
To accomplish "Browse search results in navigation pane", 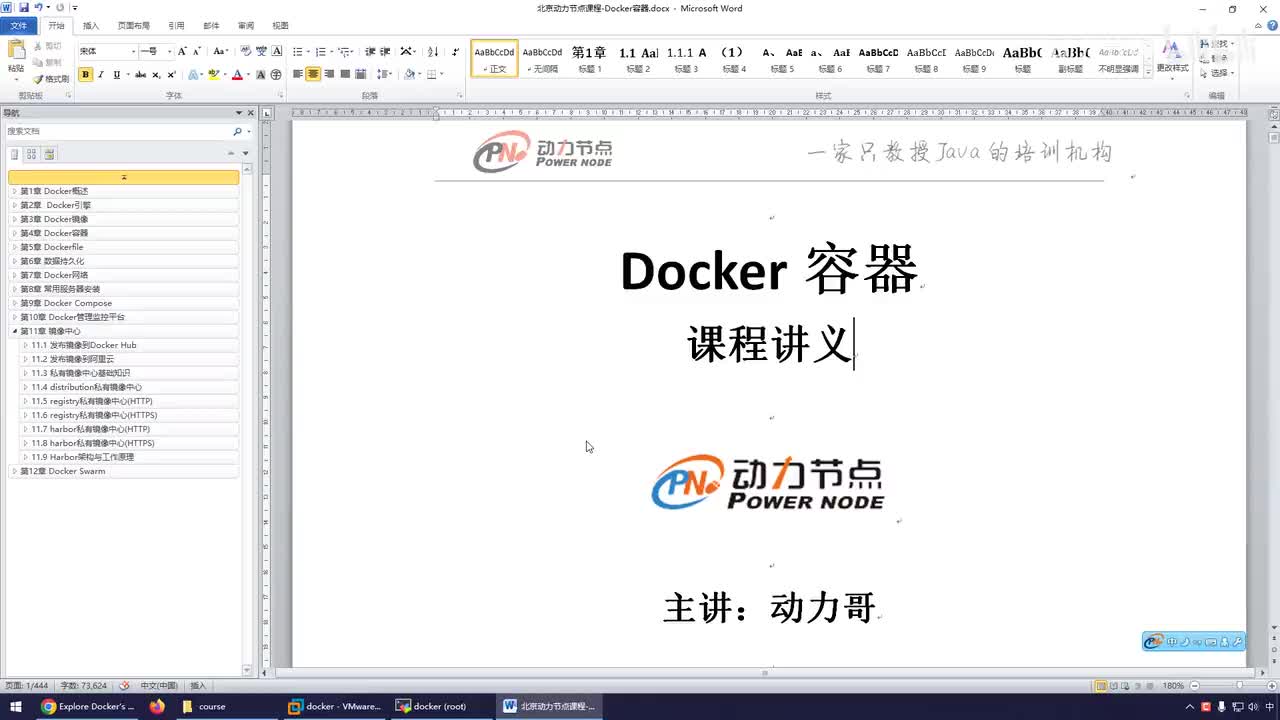I will coord(49,154).
